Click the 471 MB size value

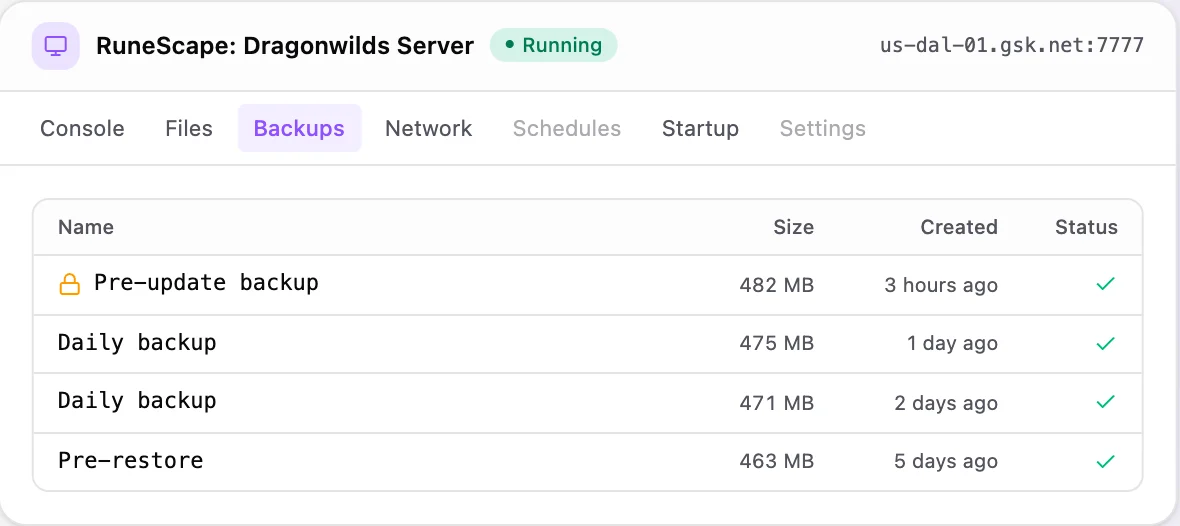point(777,403)
